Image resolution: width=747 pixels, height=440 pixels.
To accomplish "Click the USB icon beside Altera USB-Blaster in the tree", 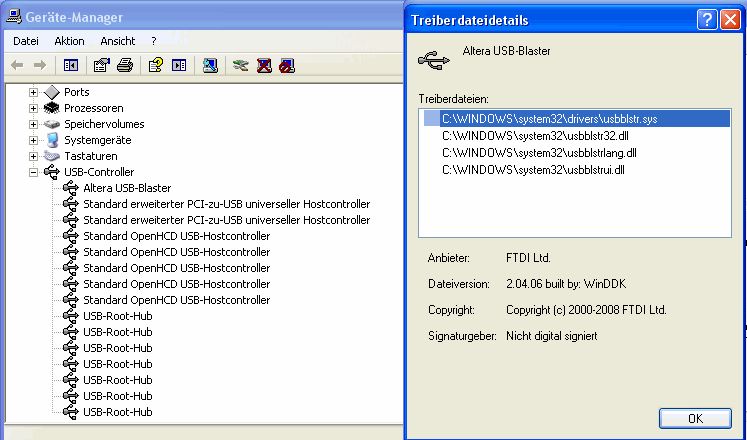I will (x=71, y=188).
